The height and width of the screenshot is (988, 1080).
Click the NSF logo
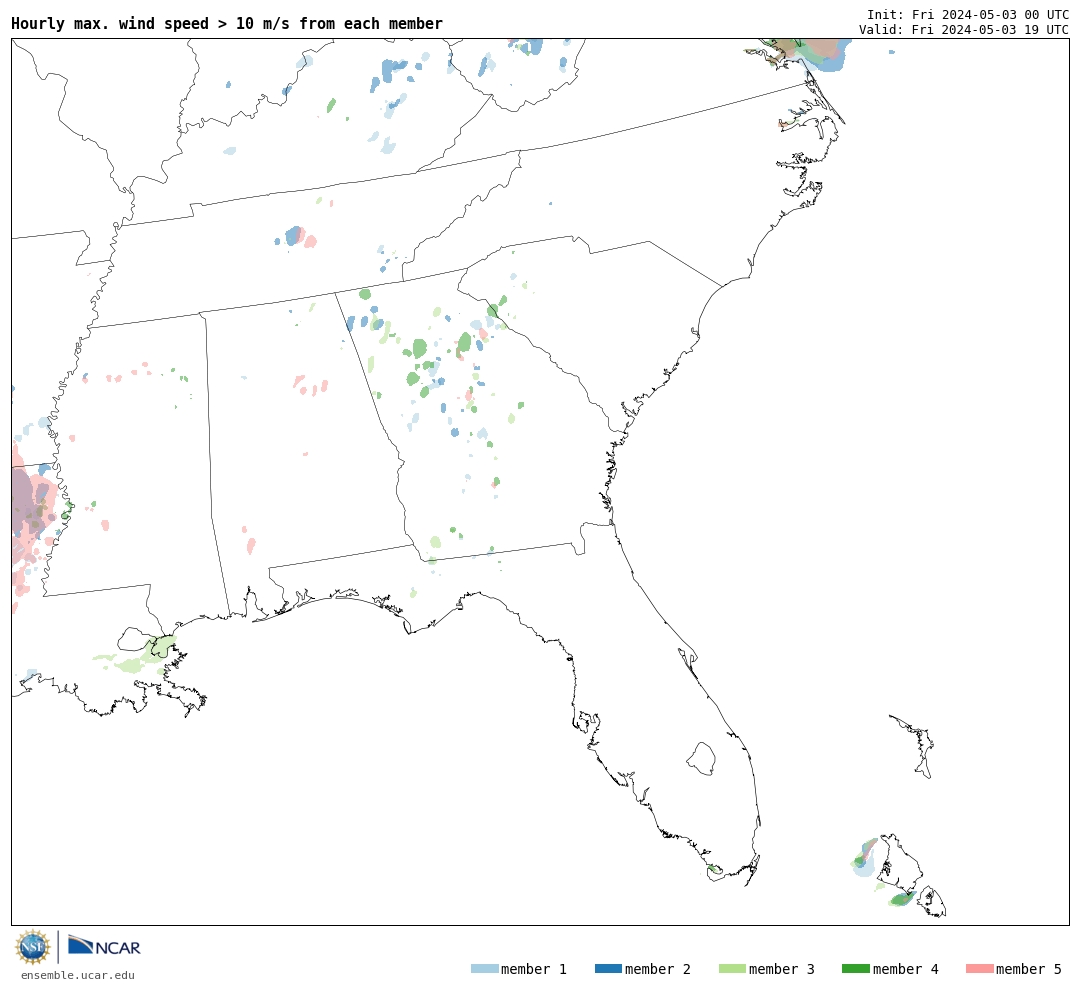click(32, 947)
